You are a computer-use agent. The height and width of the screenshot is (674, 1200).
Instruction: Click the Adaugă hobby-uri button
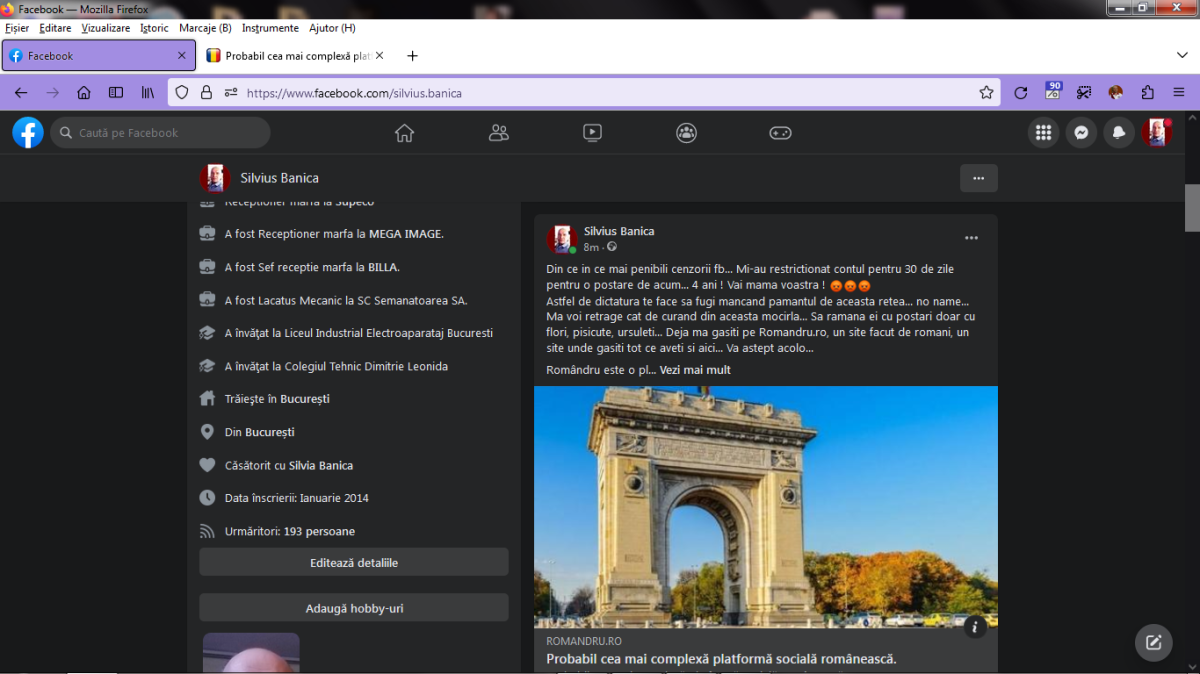click(x=353, y=608)
